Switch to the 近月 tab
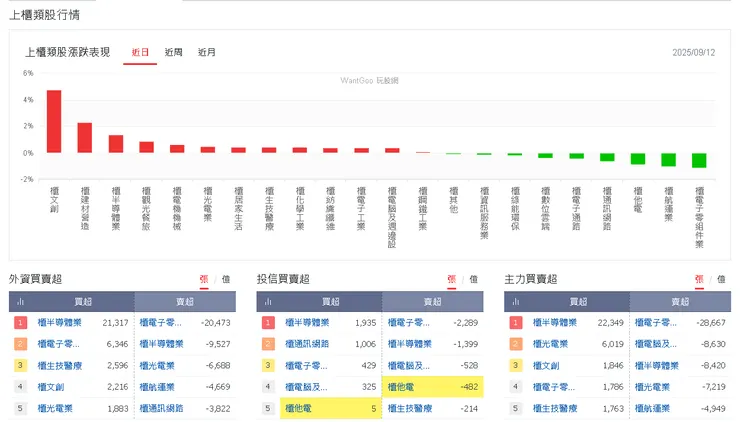The width and height of the screenshot is (740, 422). 206,52
